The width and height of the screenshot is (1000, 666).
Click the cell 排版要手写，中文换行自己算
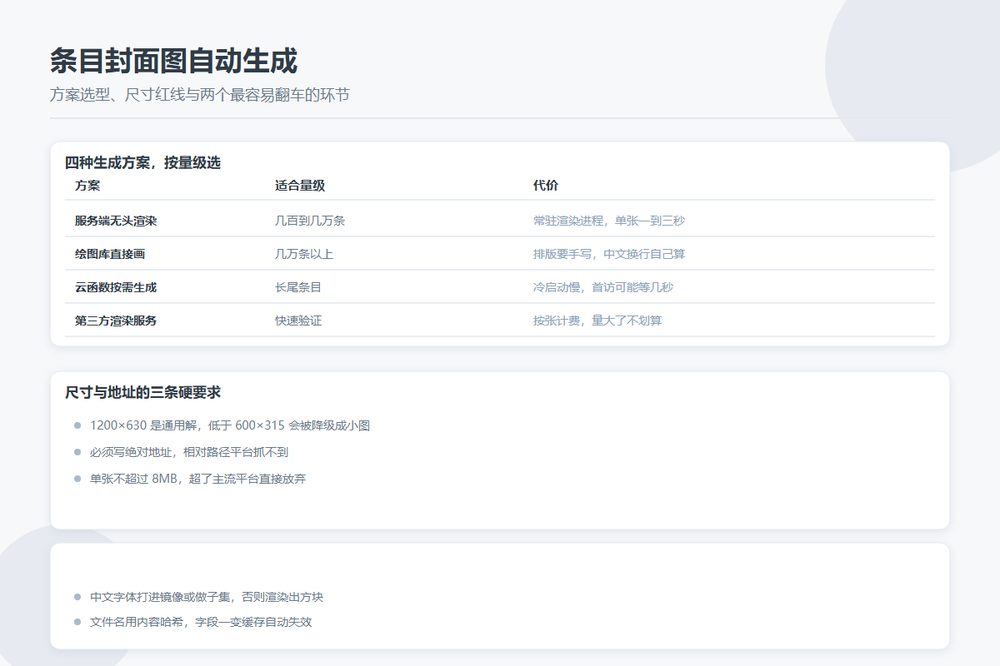pyautogui.click(x=609, y=254)
